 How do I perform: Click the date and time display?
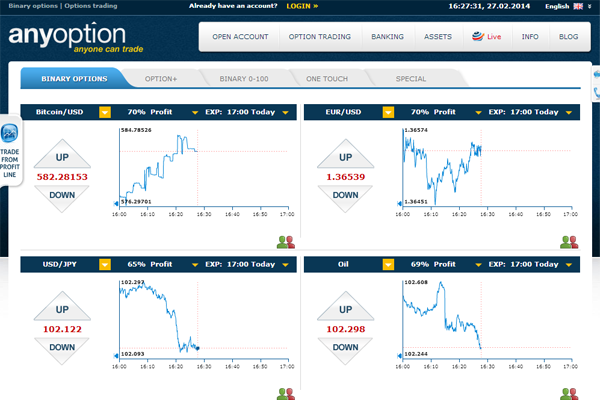pos(489,6)
